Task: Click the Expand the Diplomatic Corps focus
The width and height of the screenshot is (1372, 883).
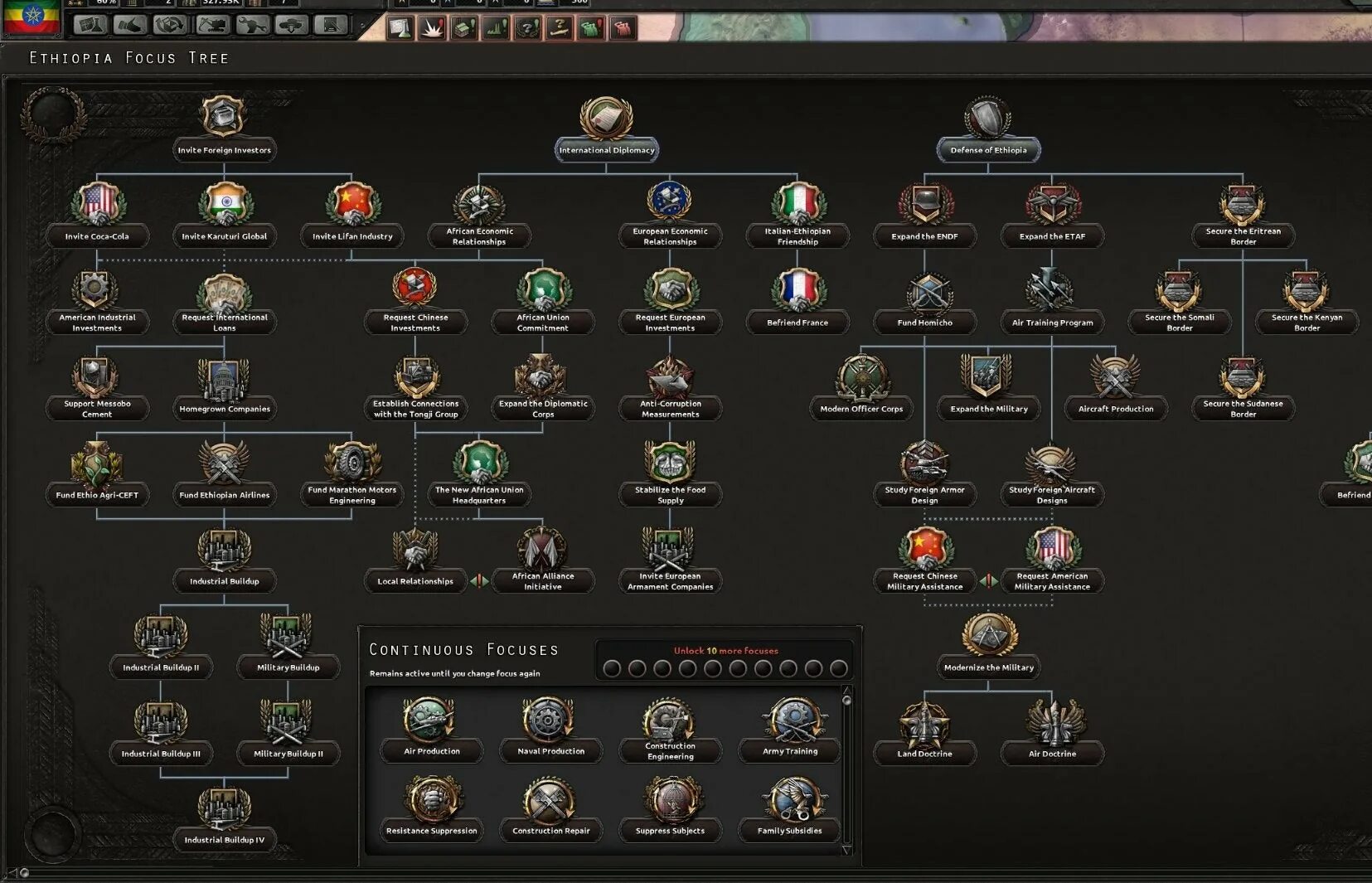Action: [543, 386]
